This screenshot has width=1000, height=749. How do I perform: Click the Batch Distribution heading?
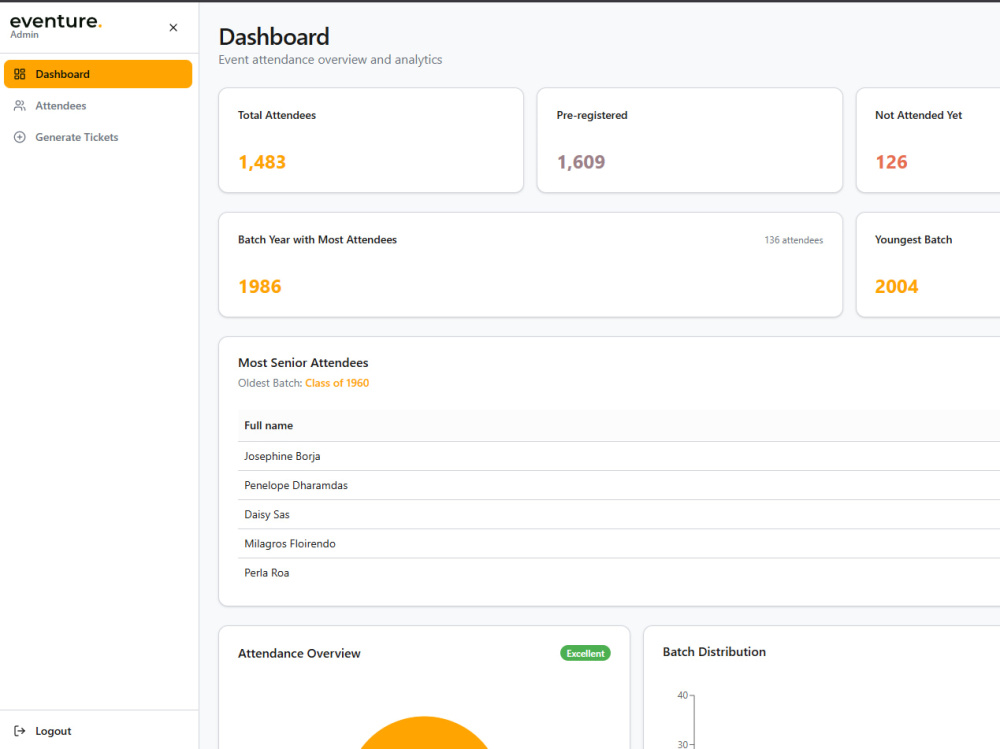coord(714,652)
